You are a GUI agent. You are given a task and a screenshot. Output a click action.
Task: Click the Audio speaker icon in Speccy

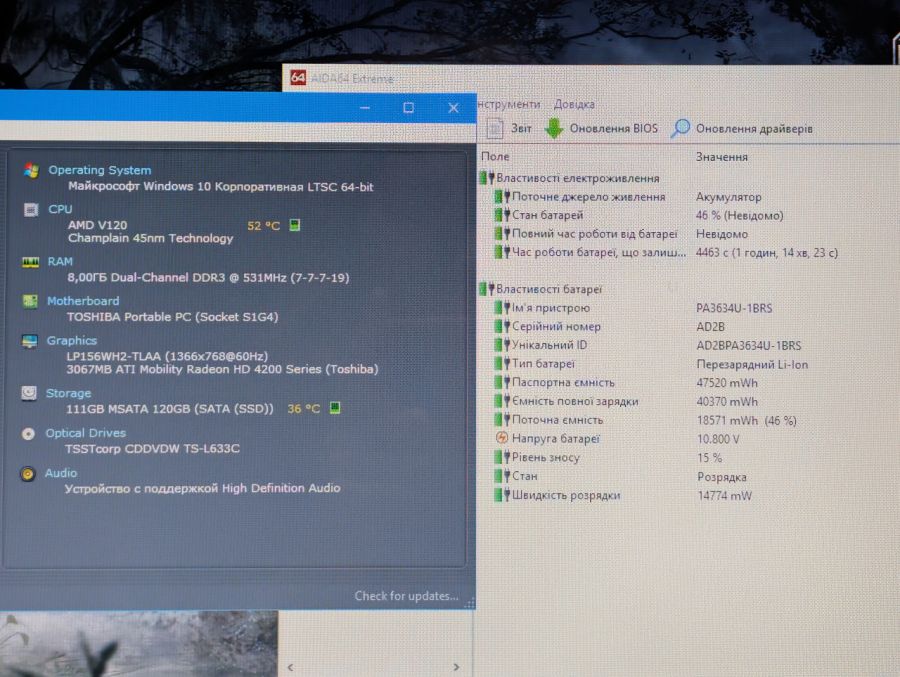coord(27,474)
